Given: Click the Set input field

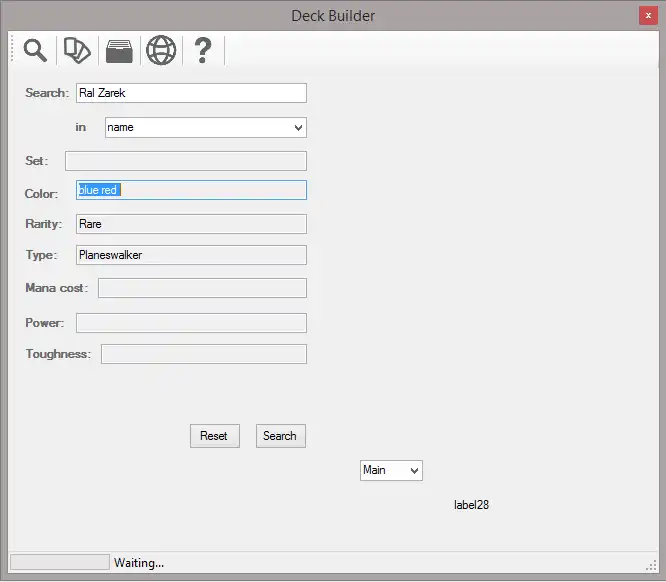Looking at the screenshot, I should [186, 161].
